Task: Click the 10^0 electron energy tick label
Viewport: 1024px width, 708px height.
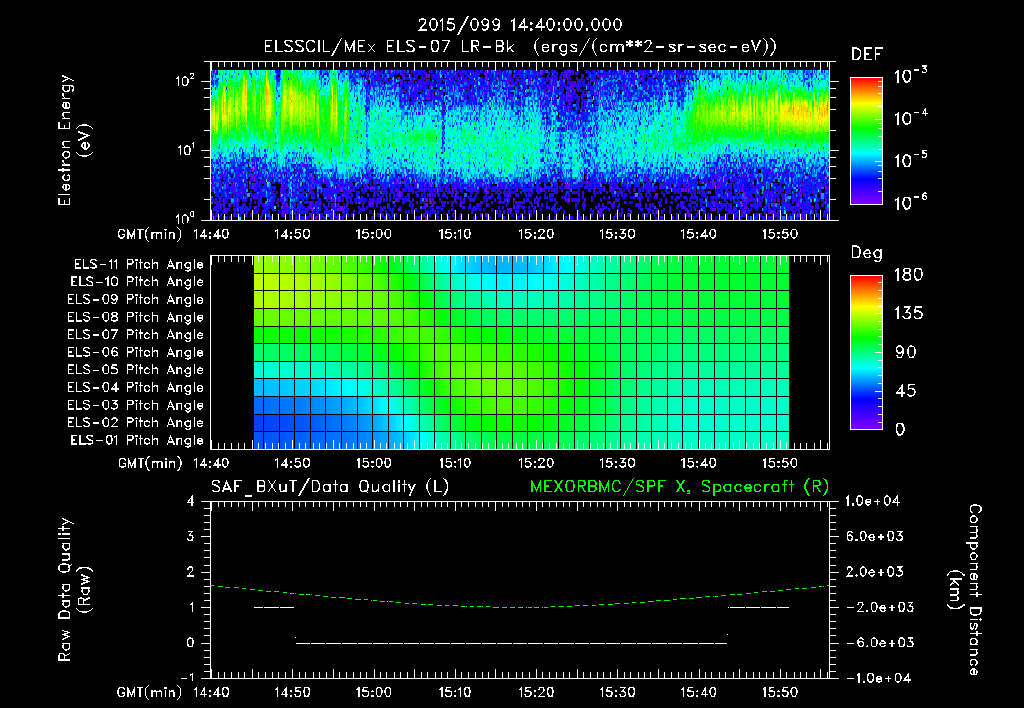Action: click(x=185, y=217)
